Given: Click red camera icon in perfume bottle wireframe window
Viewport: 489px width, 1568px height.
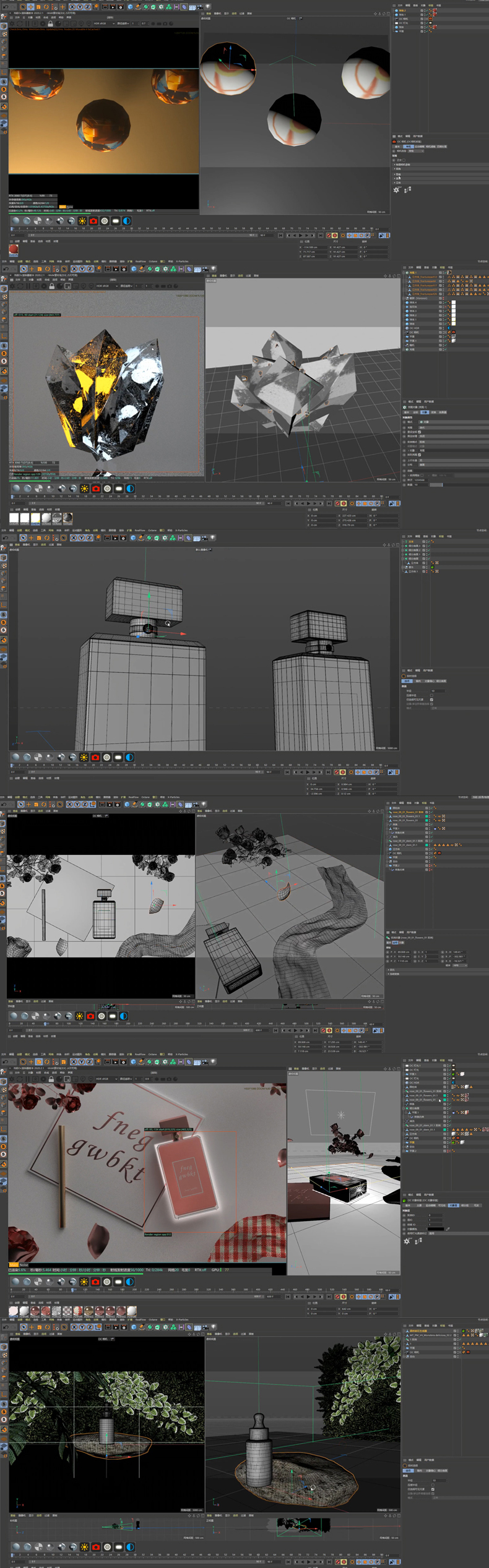Looking at the screenshot, I should tap(95, 757).
